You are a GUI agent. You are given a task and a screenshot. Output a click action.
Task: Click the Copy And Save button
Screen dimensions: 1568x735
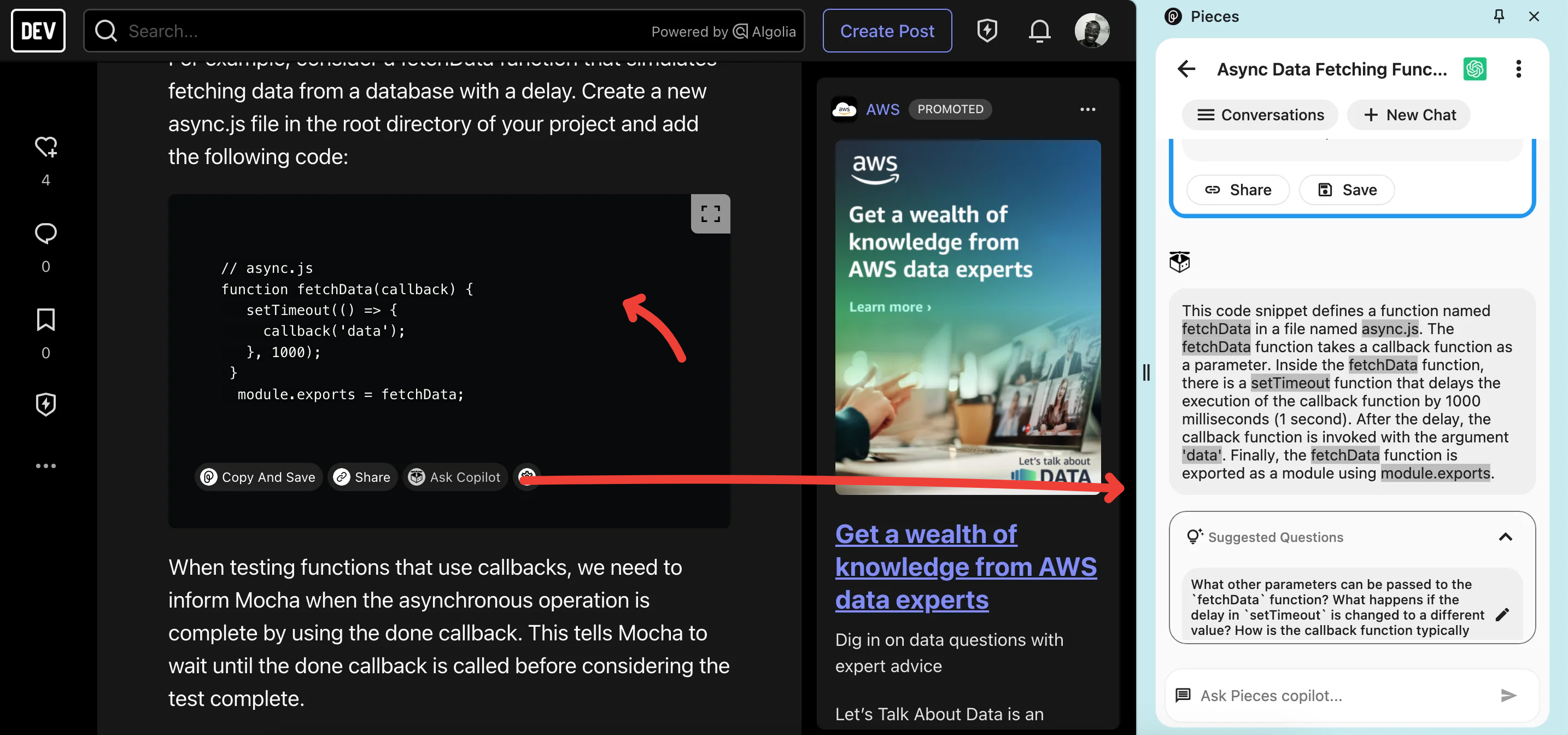[258, 477]
